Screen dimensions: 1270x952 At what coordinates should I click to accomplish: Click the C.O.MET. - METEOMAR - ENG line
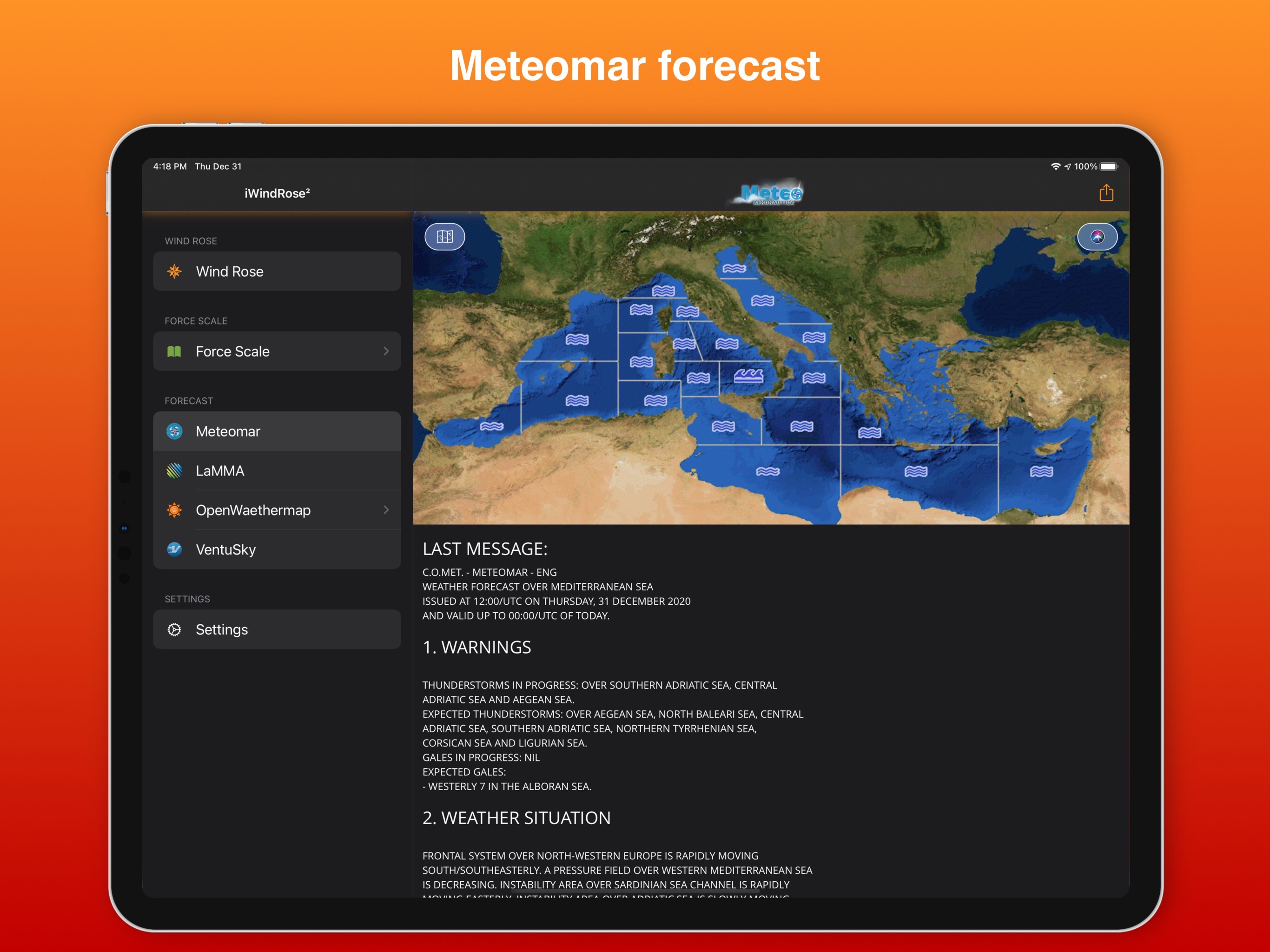[490, 573]
